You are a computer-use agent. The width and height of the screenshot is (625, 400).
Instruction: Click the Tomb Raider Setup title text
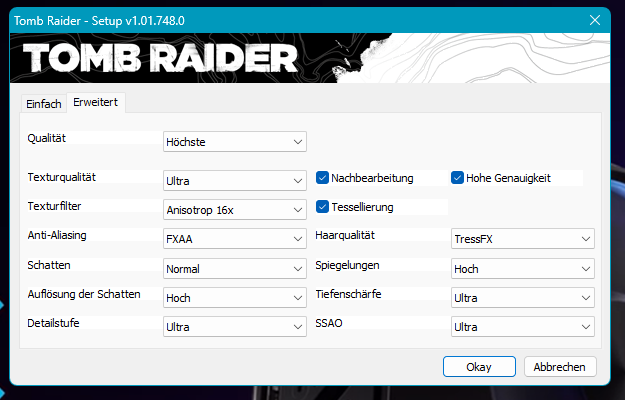click(99, 21)
